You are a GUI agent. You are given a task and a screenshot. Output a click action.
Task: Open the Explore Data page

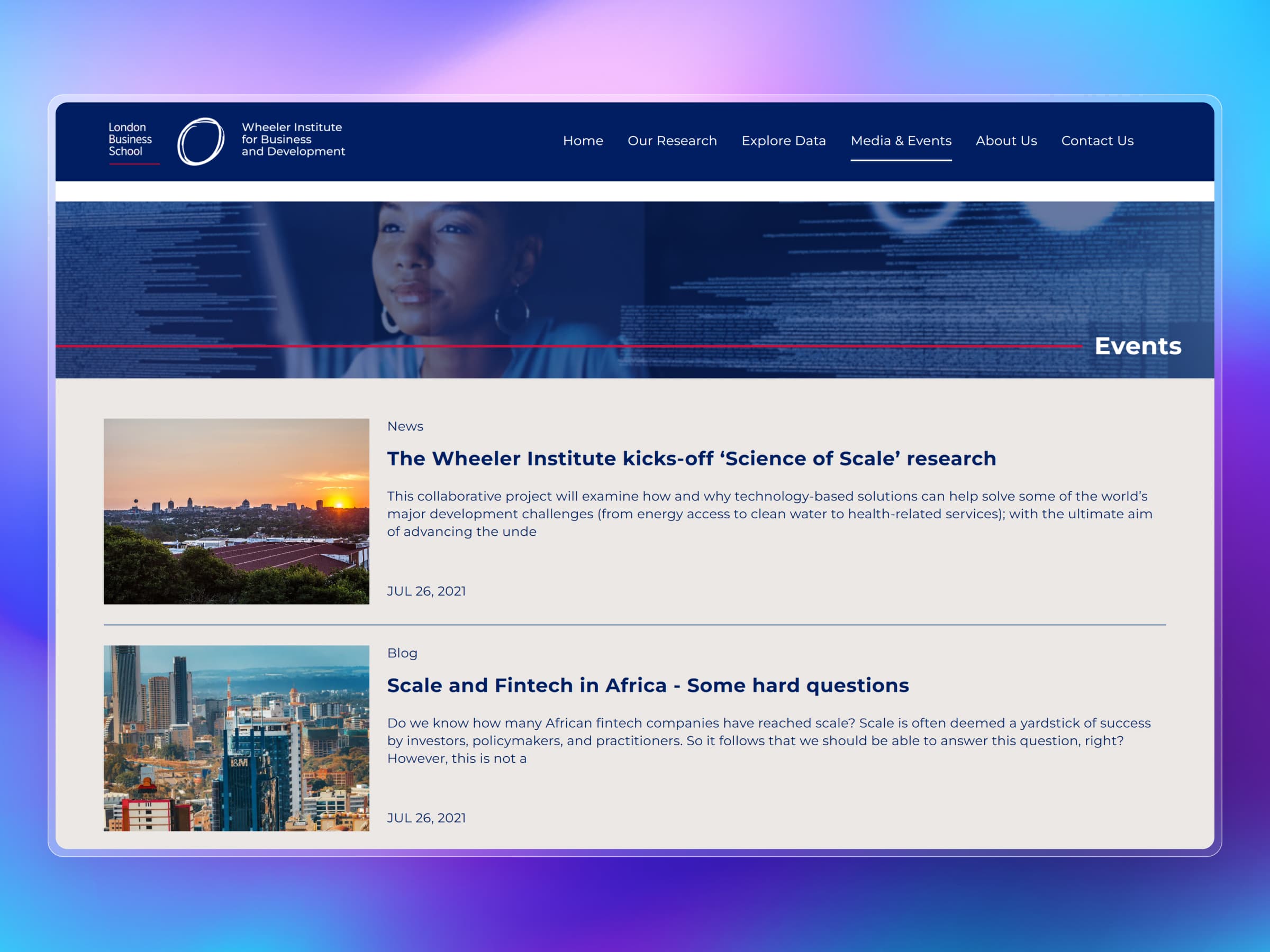point(784,141)
